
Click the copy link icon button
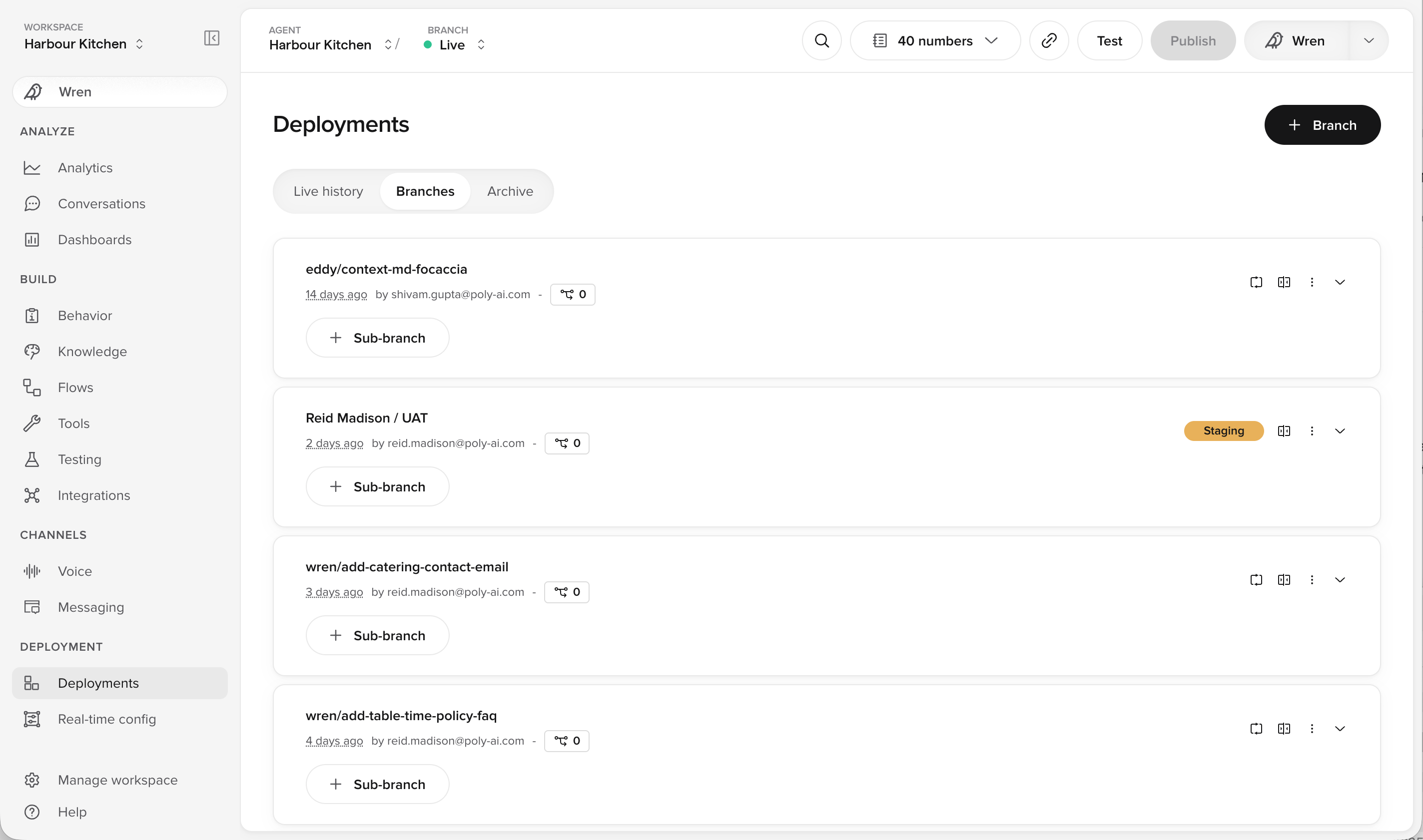pos(1049,41)
